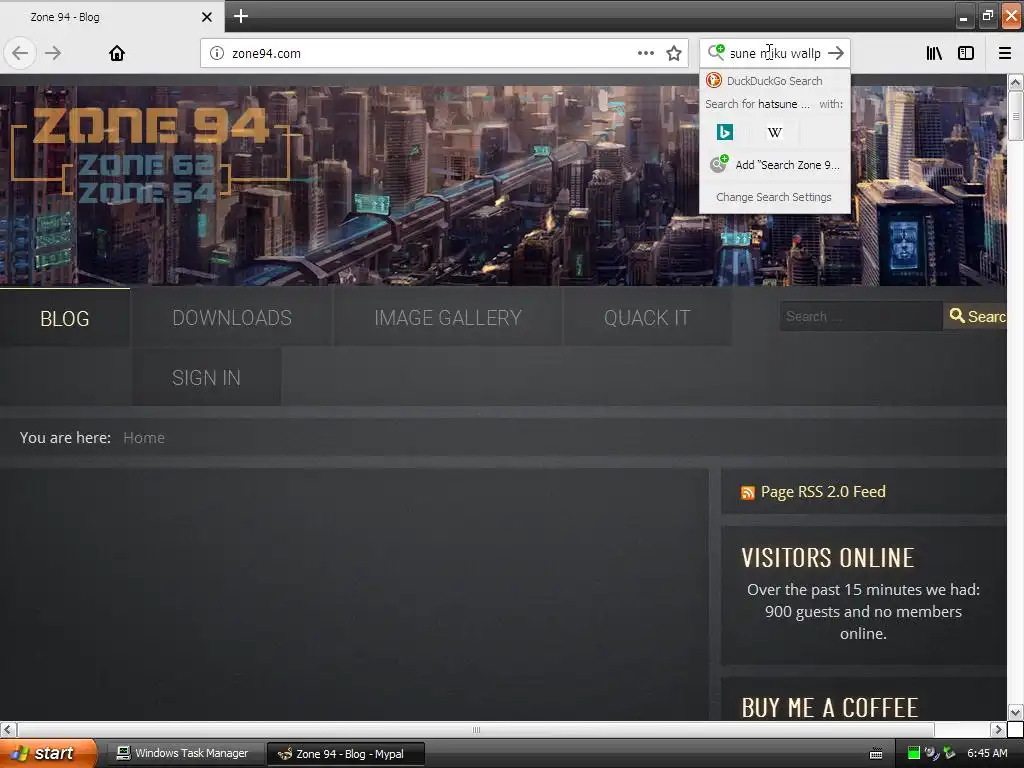The image size is (1024, 768).
Task: Click green Task Manager CPU tray icon
Action: point(914,753)
